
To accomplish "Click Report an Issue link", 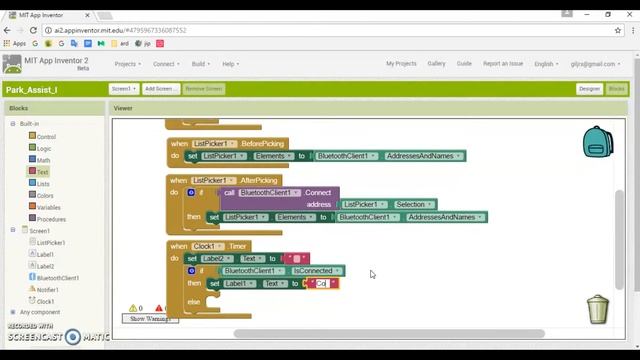I will coord(503,64).
